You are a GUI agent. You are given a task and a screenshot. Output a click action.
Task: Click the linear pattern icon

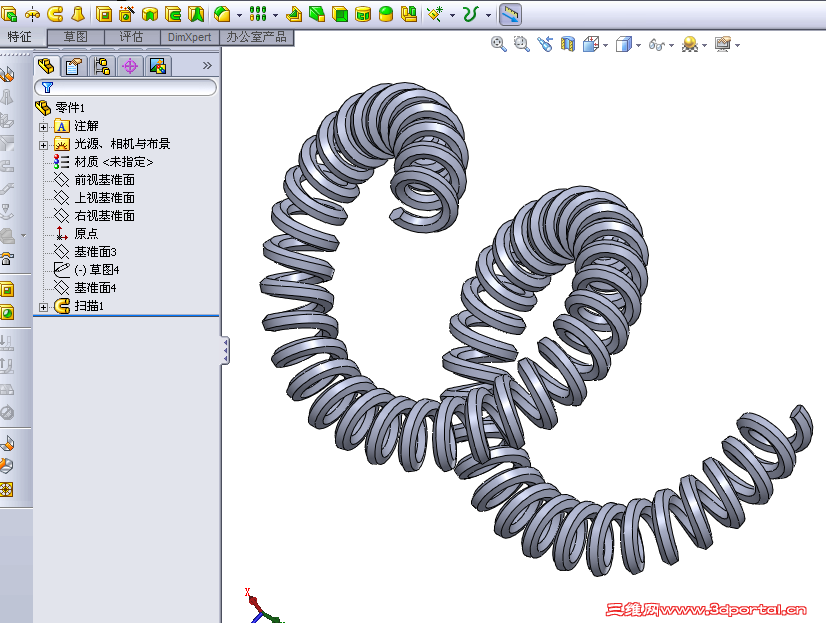tap(258, 14)
